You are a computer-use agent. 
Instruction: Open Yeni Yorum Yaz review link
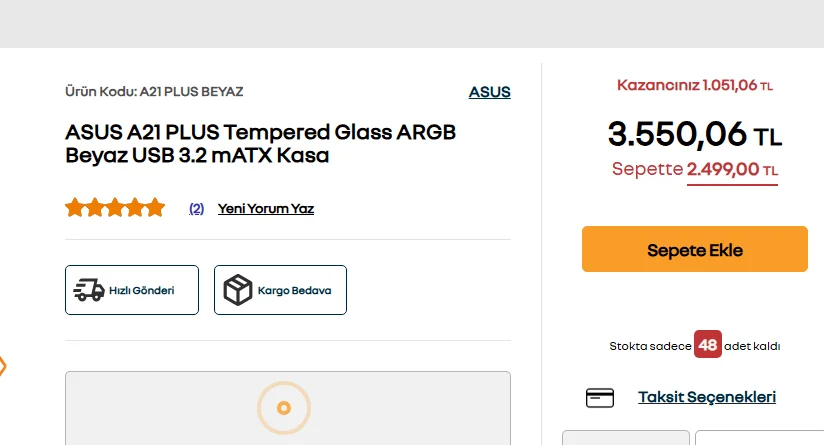pos(266,209)
